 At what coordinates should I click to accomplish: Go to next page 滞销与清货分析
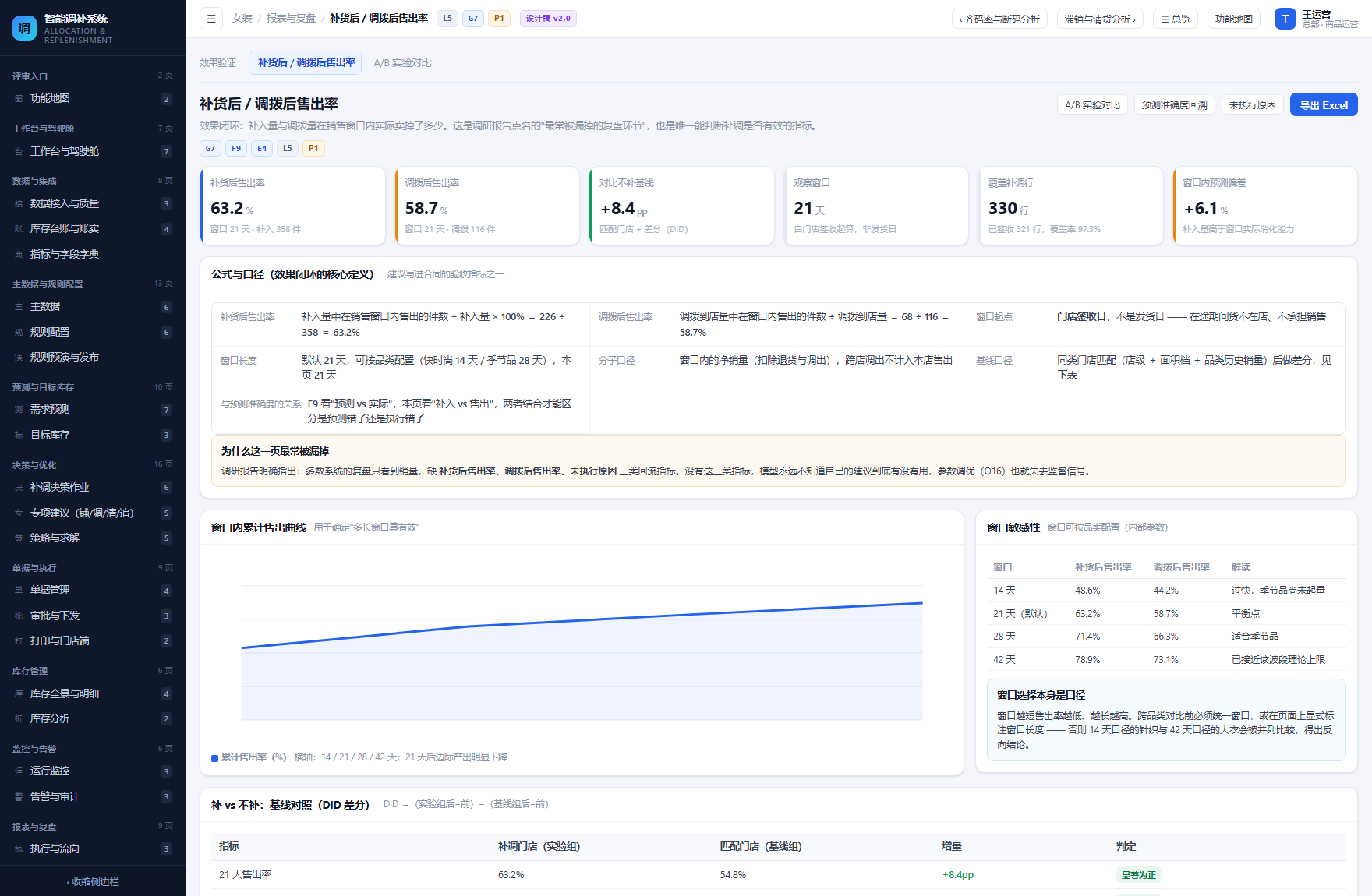[x=1100, y=19]
